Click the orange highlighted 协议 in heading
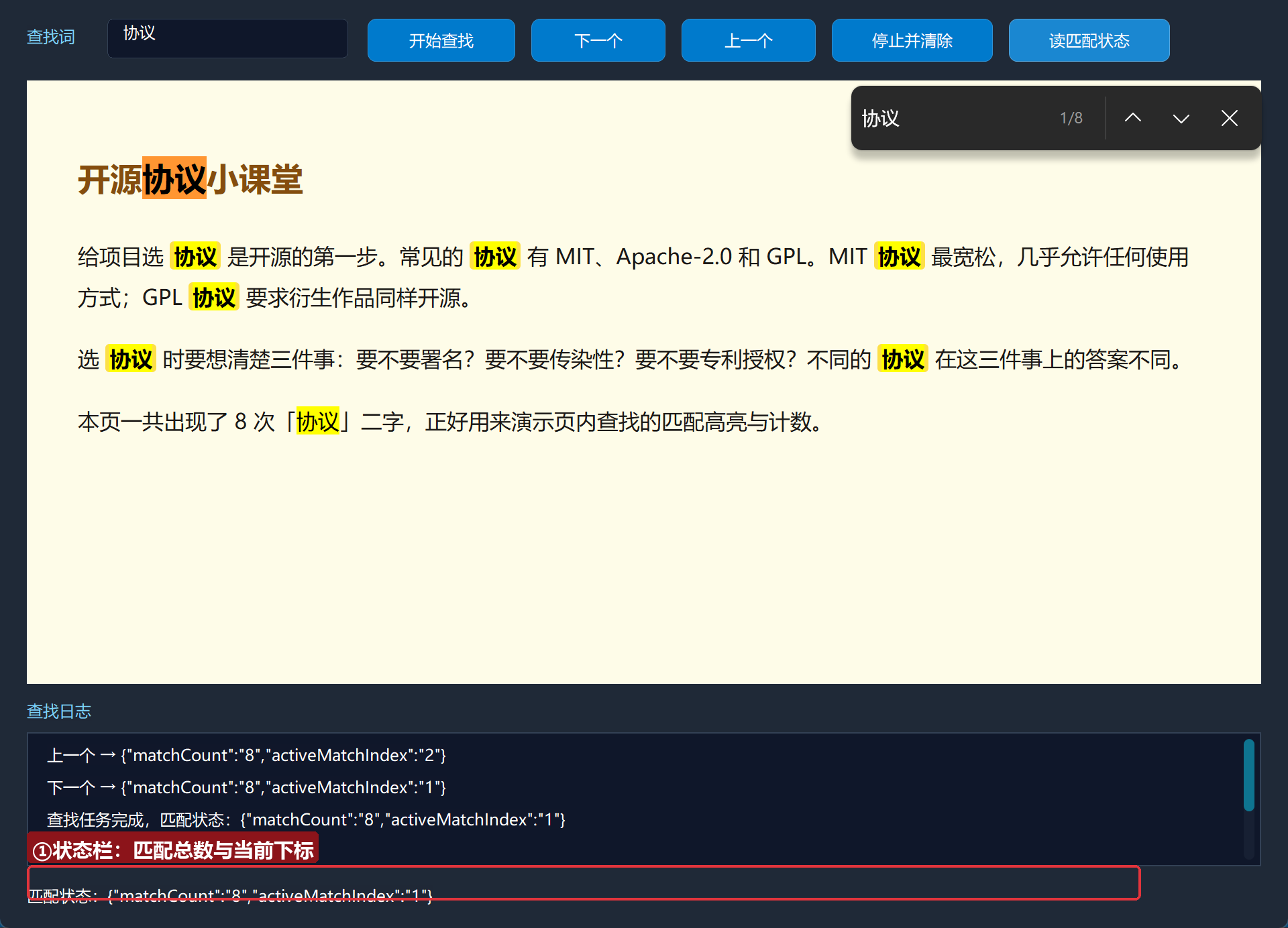Viewport: 1288px width, 928px height. [x=174, y=178]
